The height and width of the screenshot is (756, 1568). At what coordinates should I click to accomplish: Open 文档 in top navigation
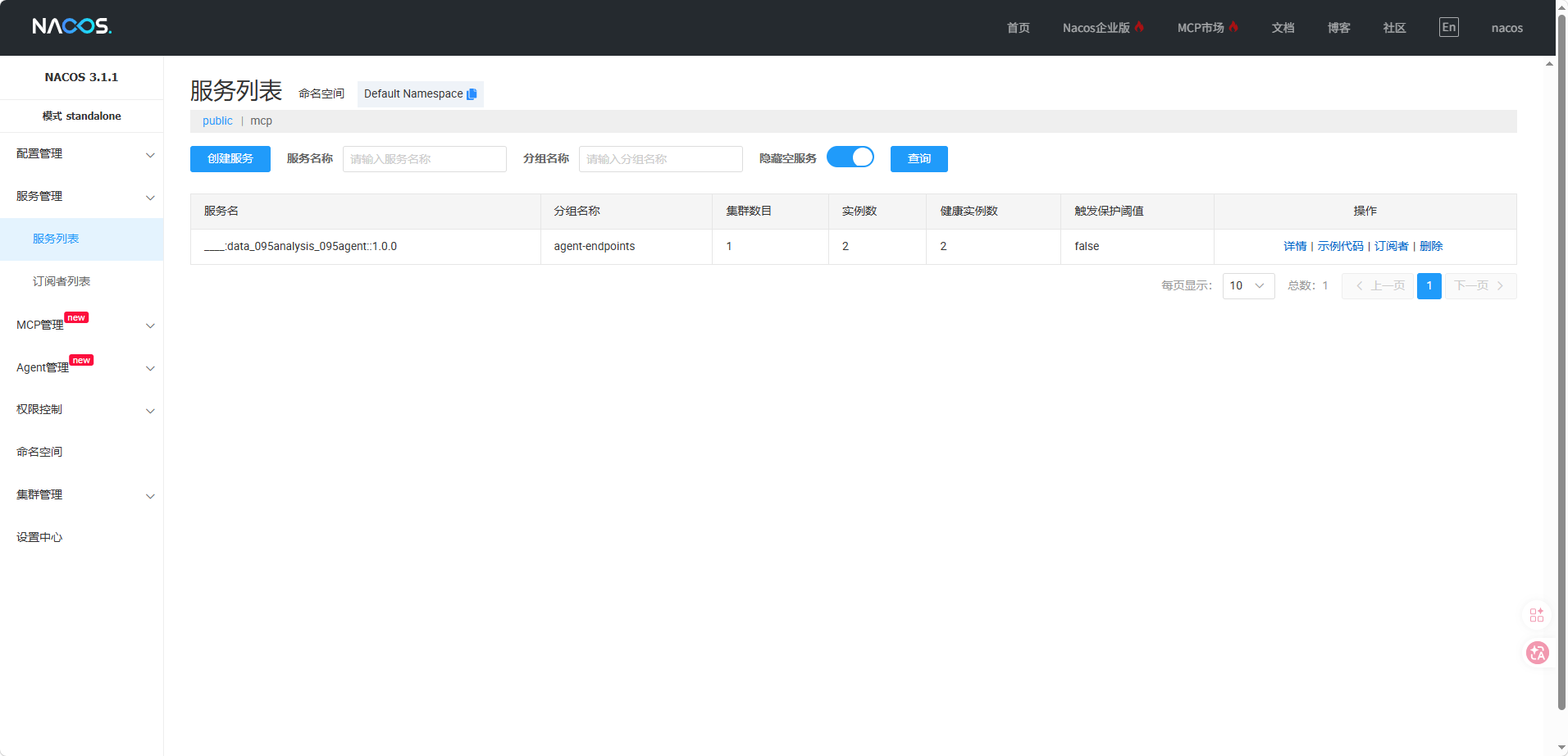(1283, 28)
